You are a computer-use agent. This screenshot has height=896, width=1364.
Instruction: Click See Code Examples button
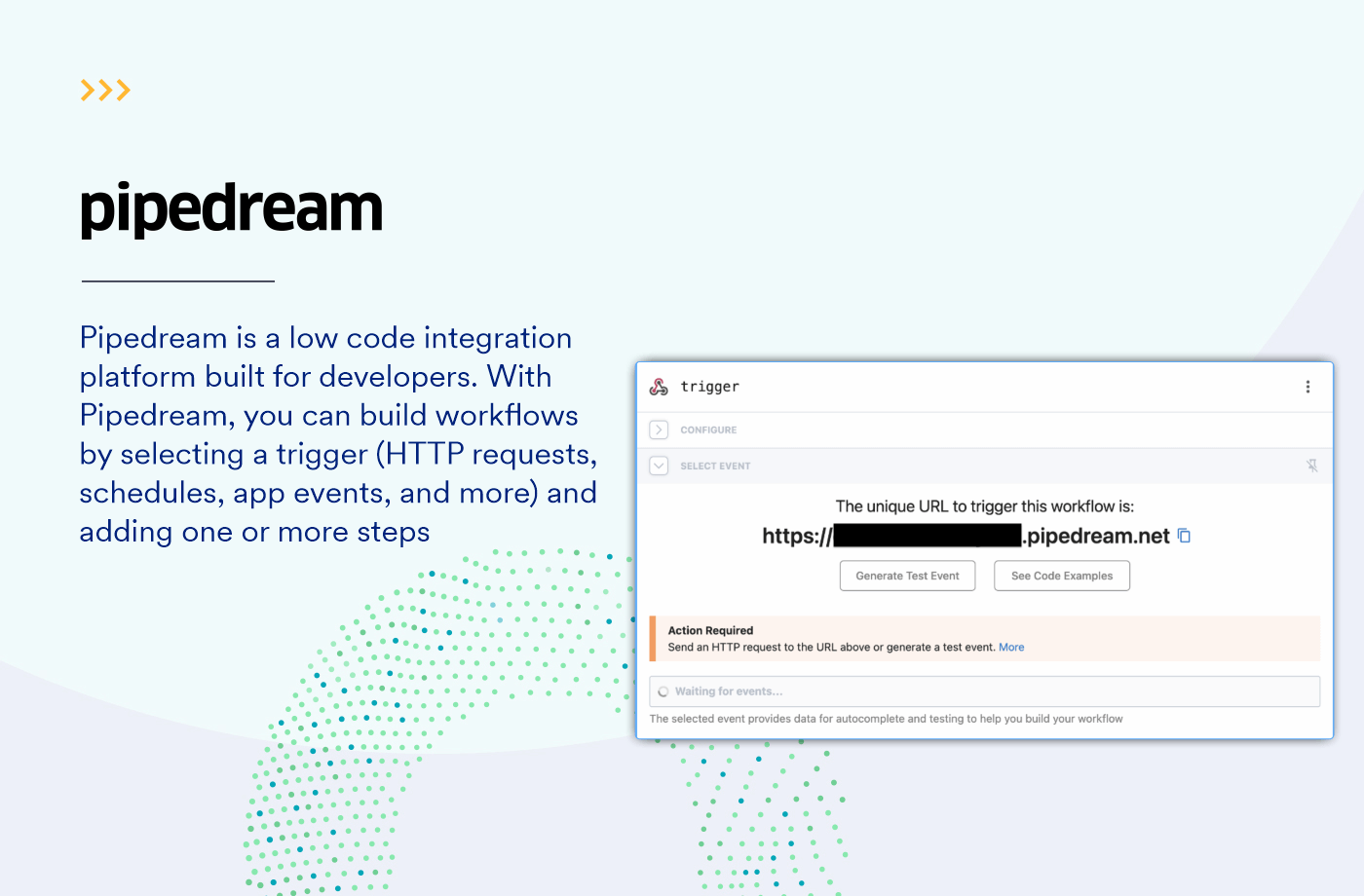[1062, 576]
